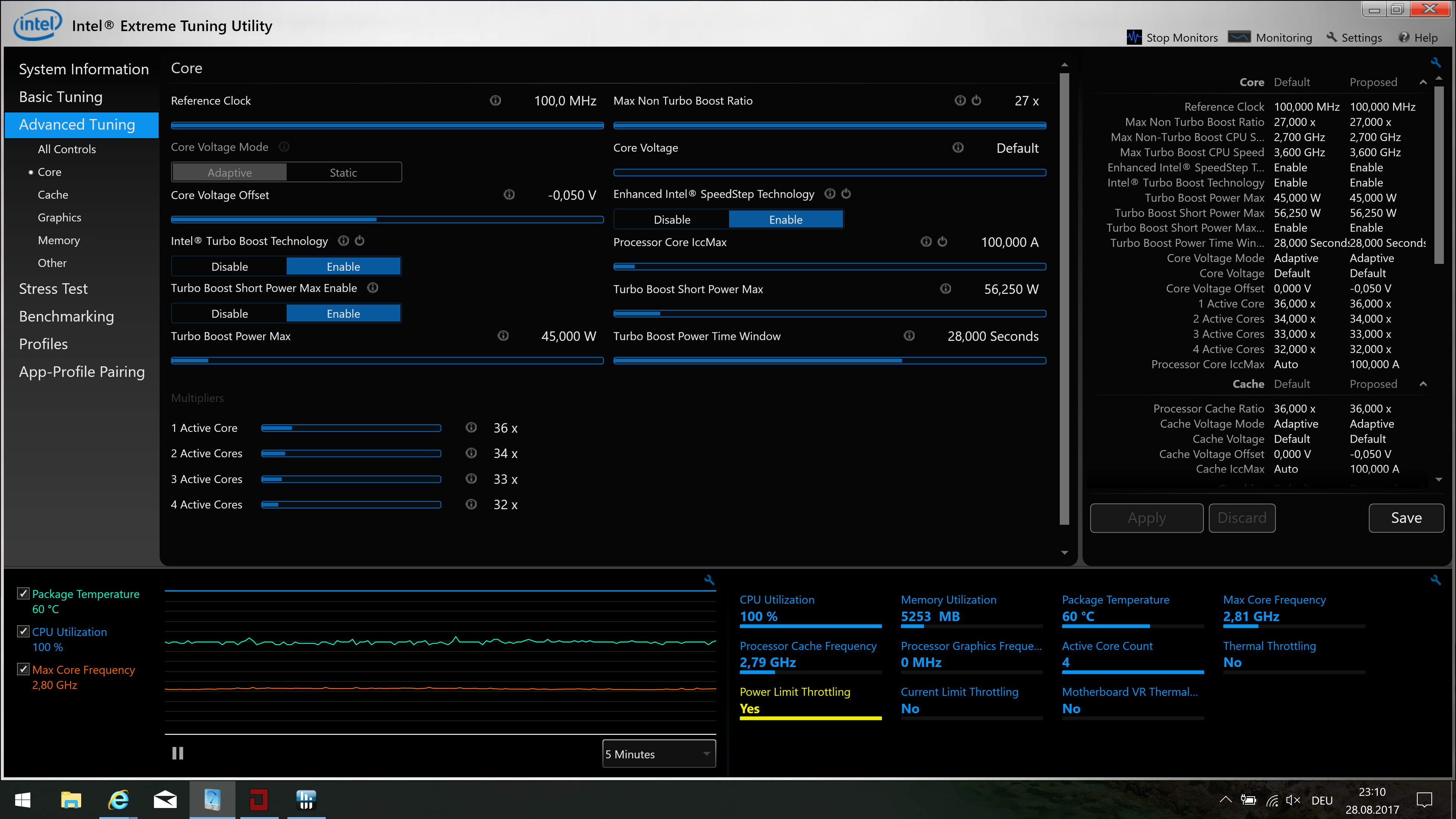Collapse the Core section in proposed settings panel
Viewport: 1456px width, 819px height.
1423,83
